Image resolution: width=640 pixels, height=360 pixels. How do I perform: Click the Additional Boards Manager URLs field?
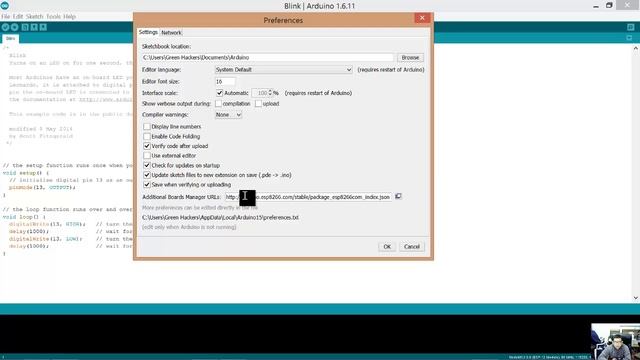309,197
